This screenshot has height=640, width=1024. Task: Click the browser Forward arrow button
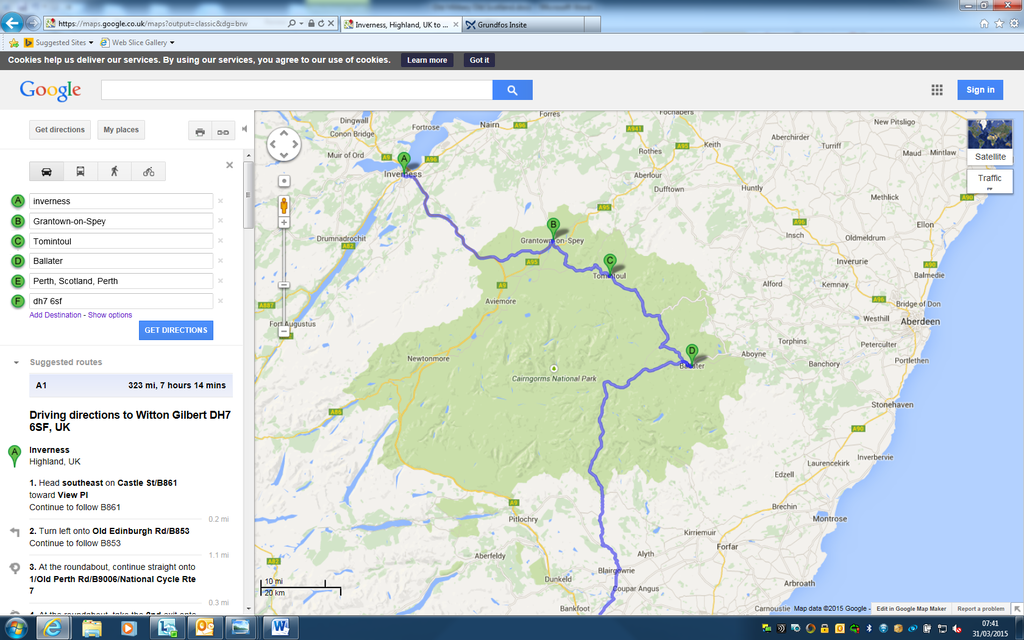tap(32, 24)
